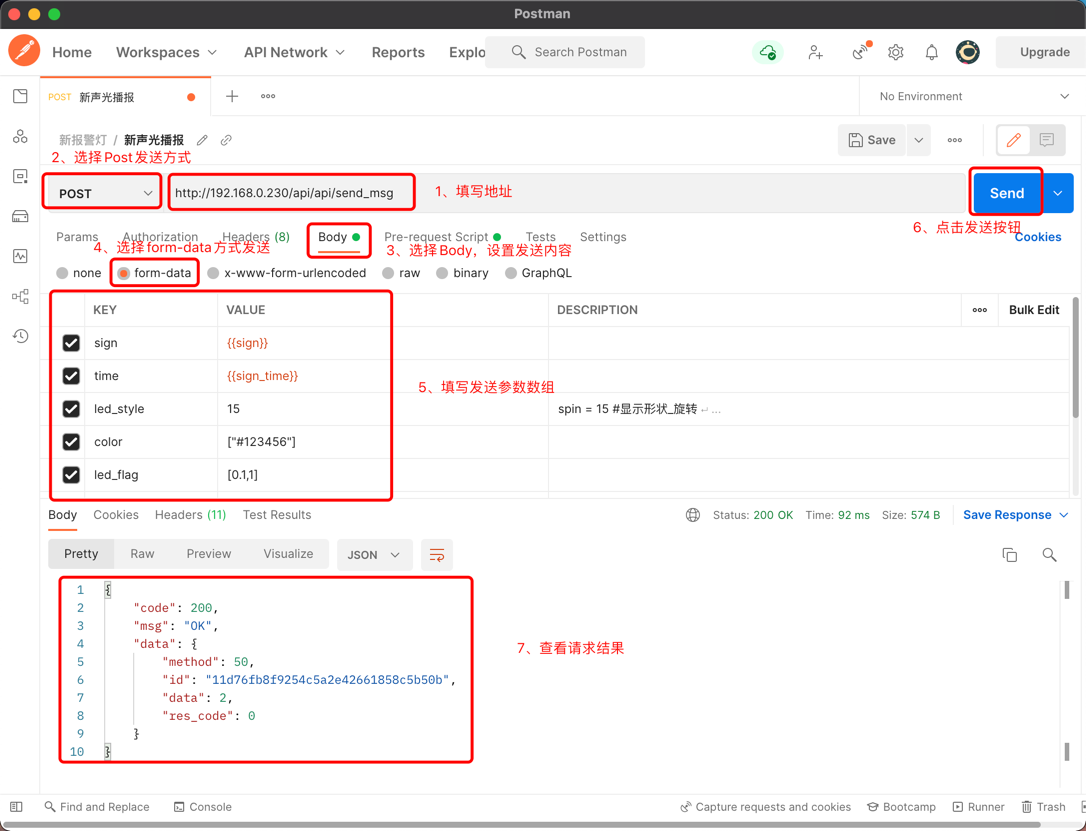The width and height of the screenshot is (1086, 831).
Task: Open the Console in the status bar
Action: click(202, 807)
